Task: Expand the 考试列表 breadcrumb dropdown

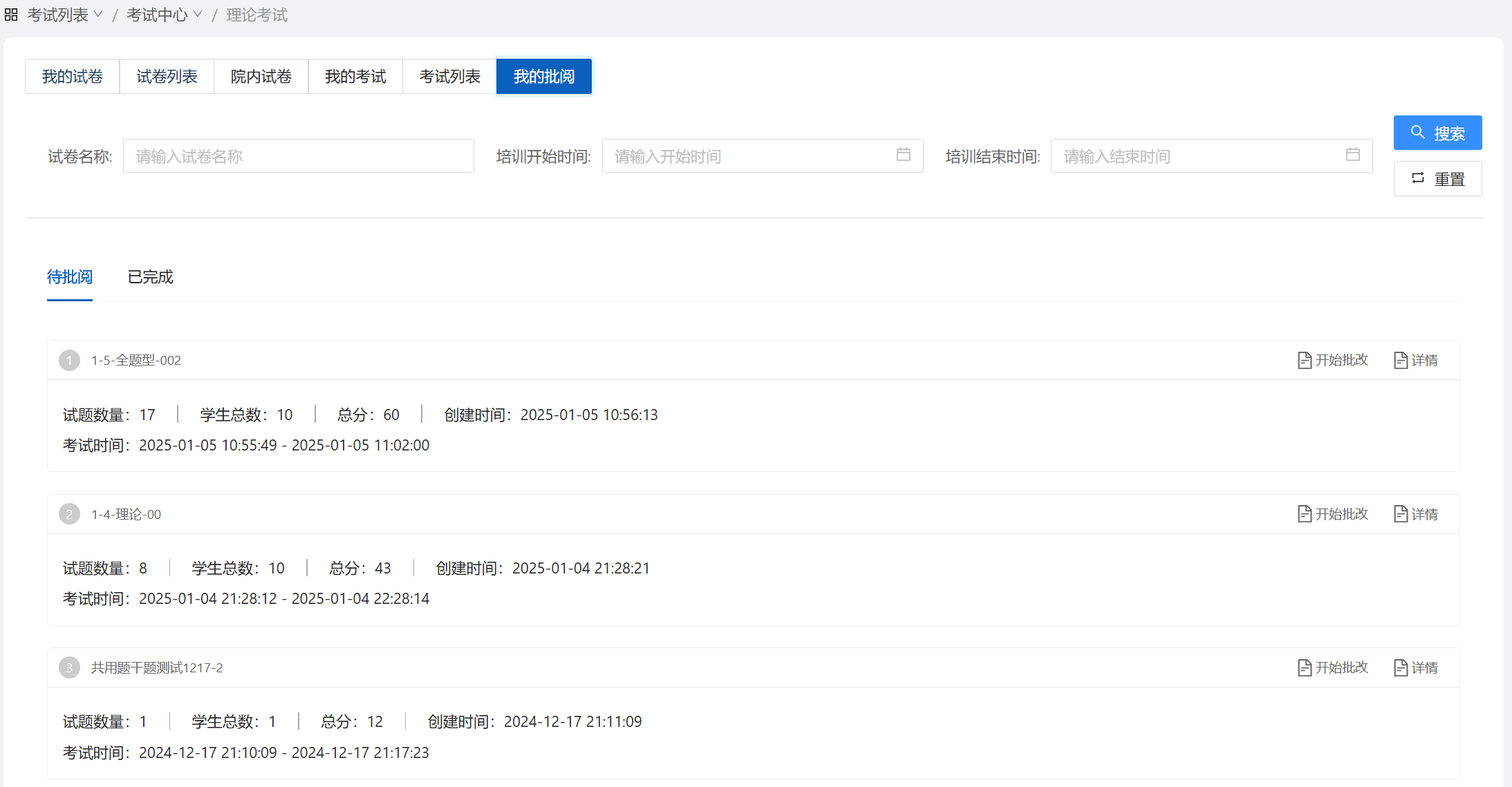Action: coord(98,15)
